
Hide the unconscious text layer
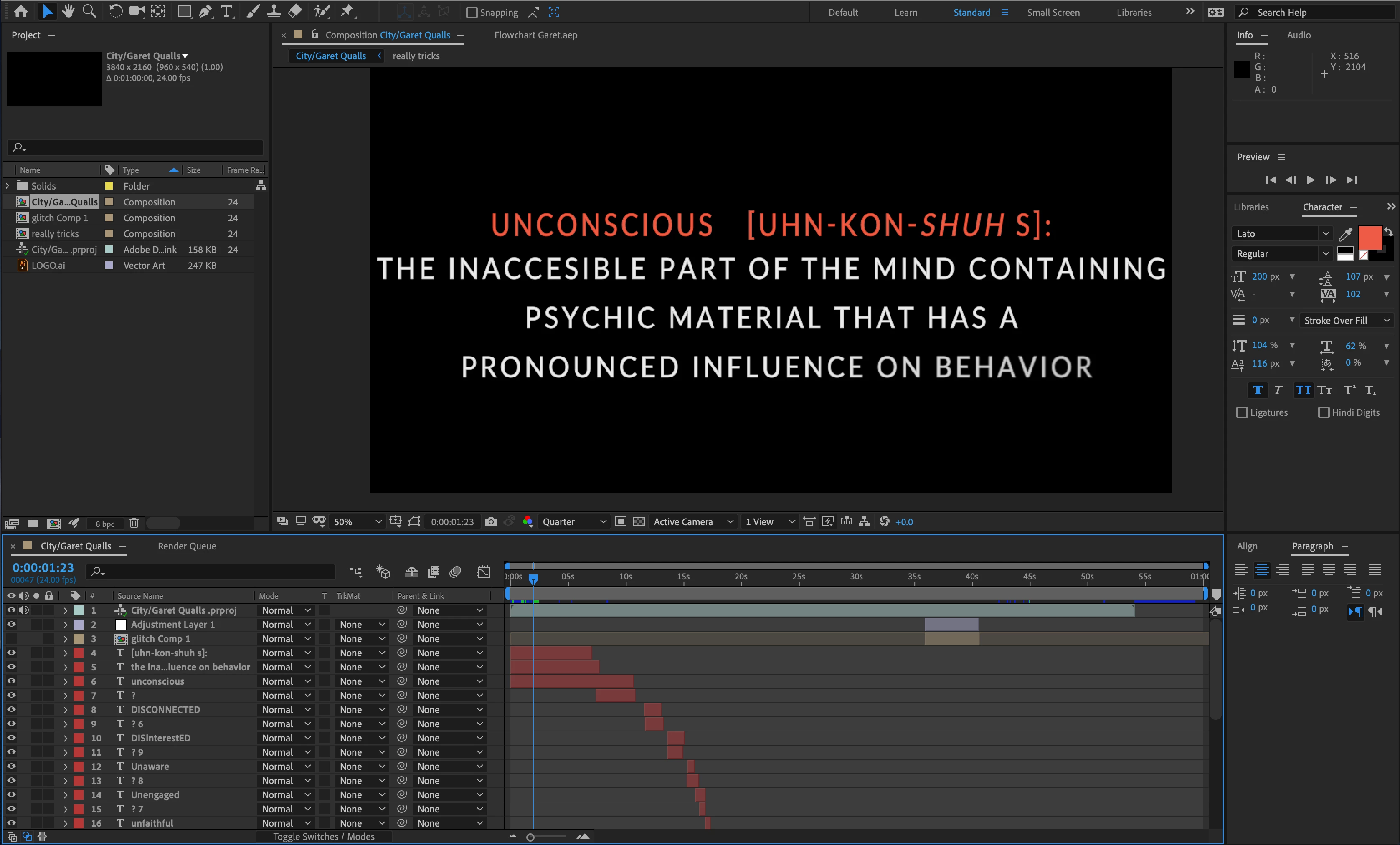point(11,681)
